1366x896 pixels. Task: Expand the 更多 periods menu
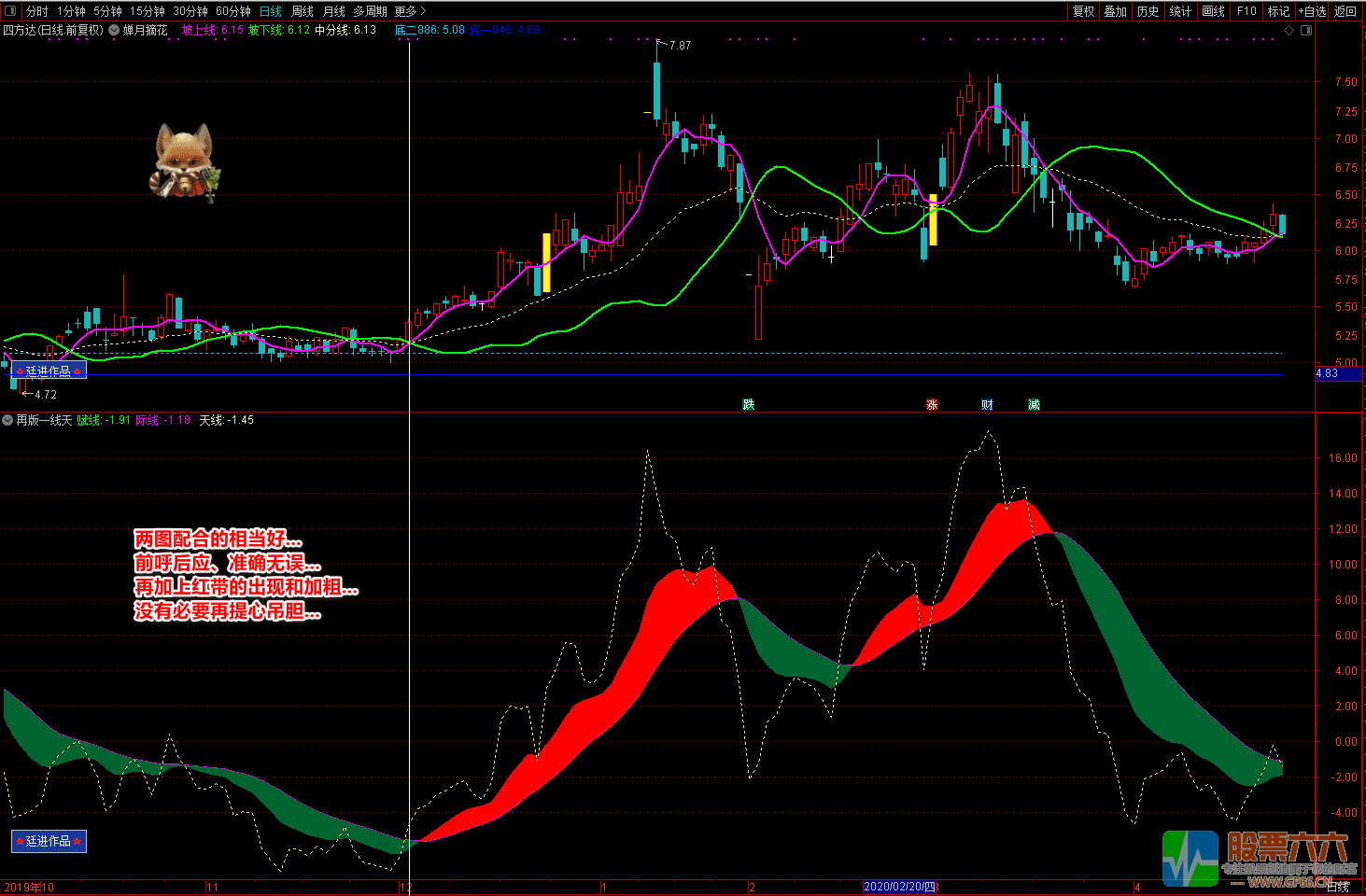(x=410, y=11)
